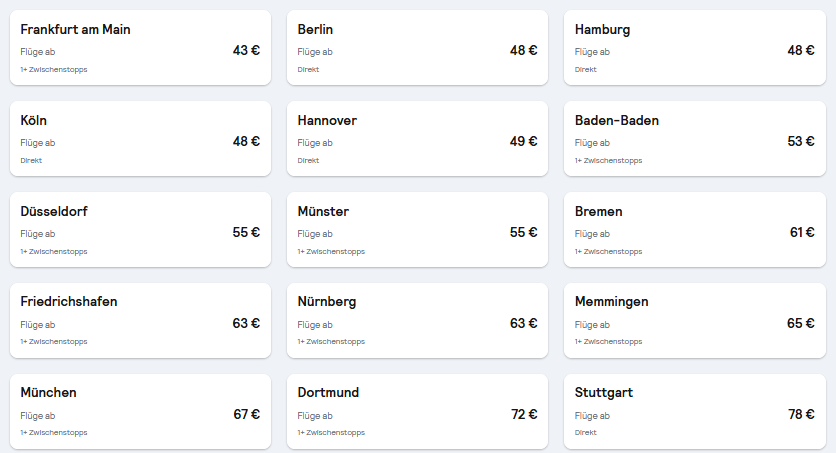This screenshot has width=836, height=453.
Task: Select the Nürnberg destination card
Action: coord(417,321)
